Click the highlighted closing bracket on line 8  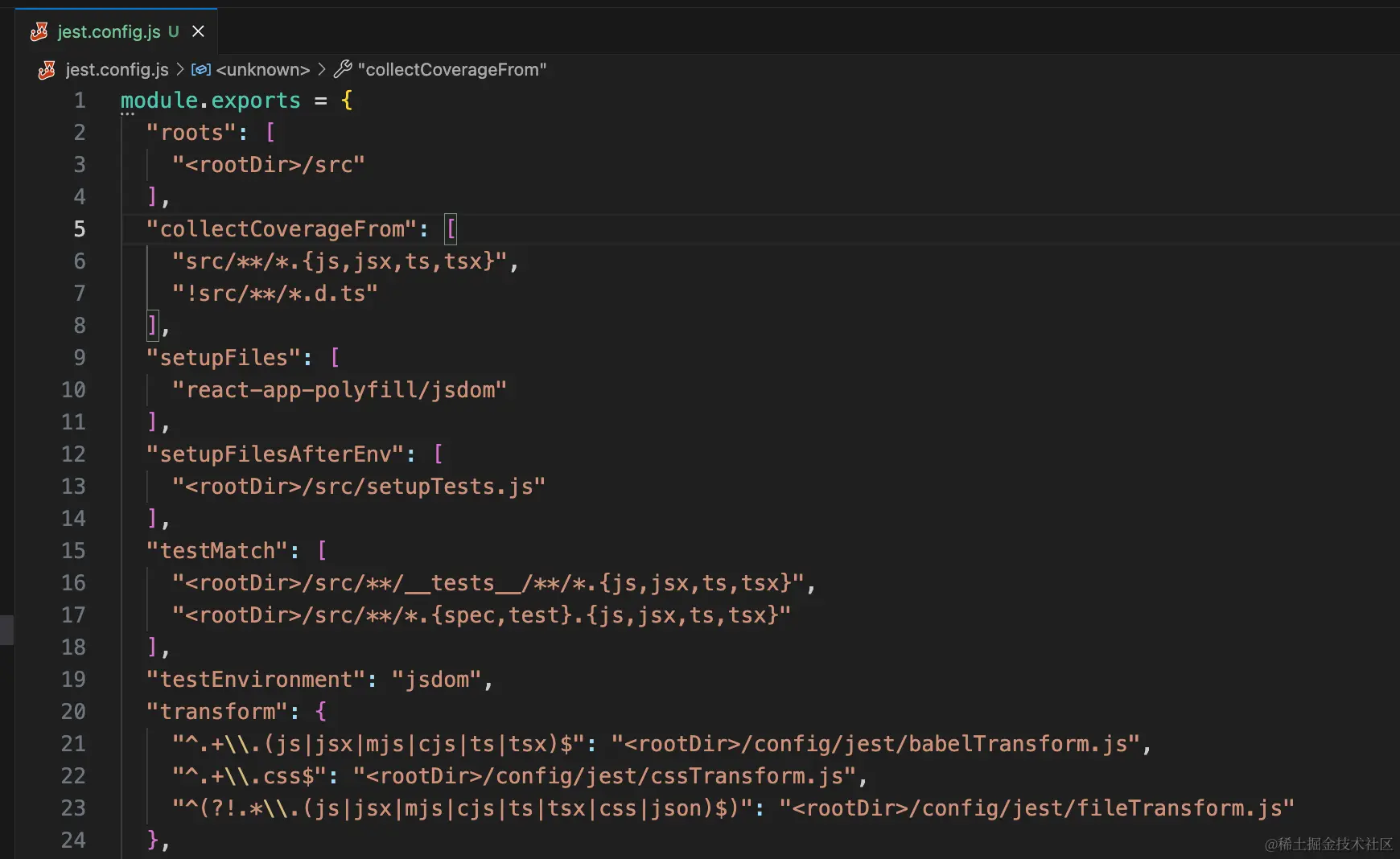153,326
